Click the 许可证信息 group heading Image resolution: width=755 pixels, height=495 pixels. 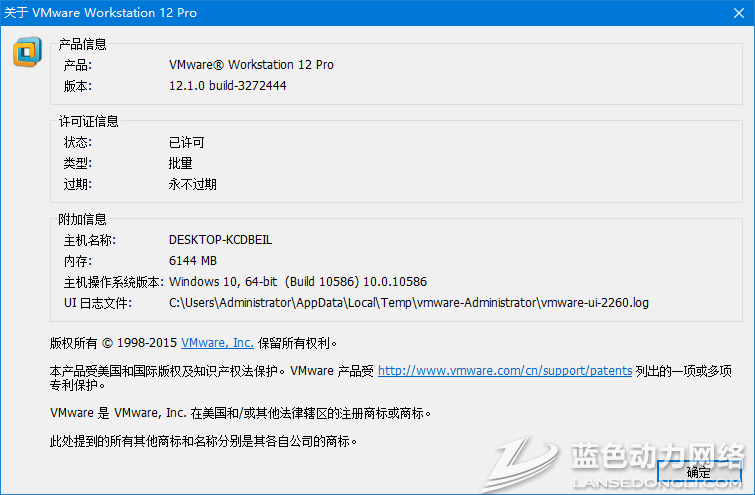tap(89, 121)
